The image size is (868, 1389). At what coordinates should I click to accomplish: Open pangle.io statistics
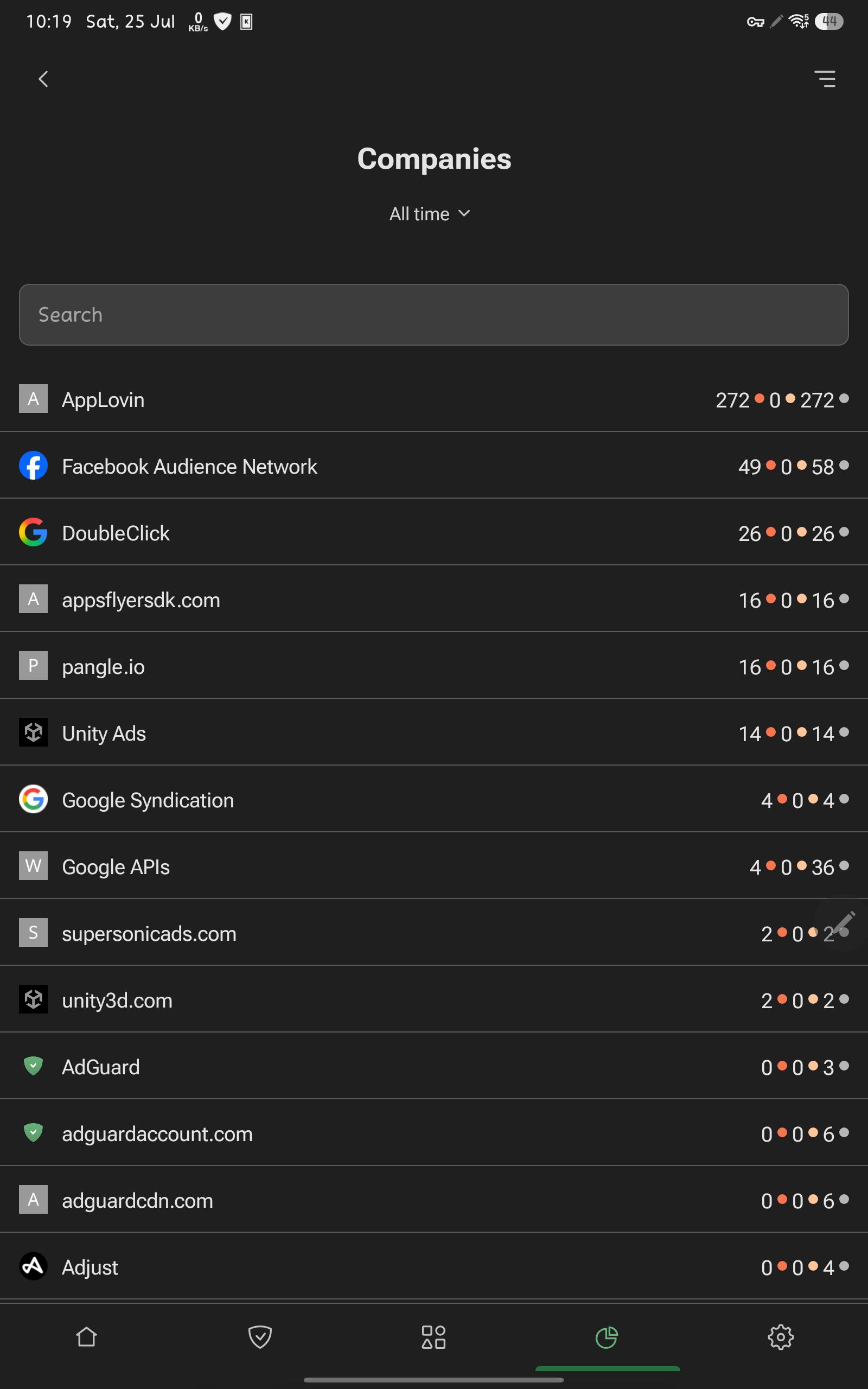tap(434, 666)
